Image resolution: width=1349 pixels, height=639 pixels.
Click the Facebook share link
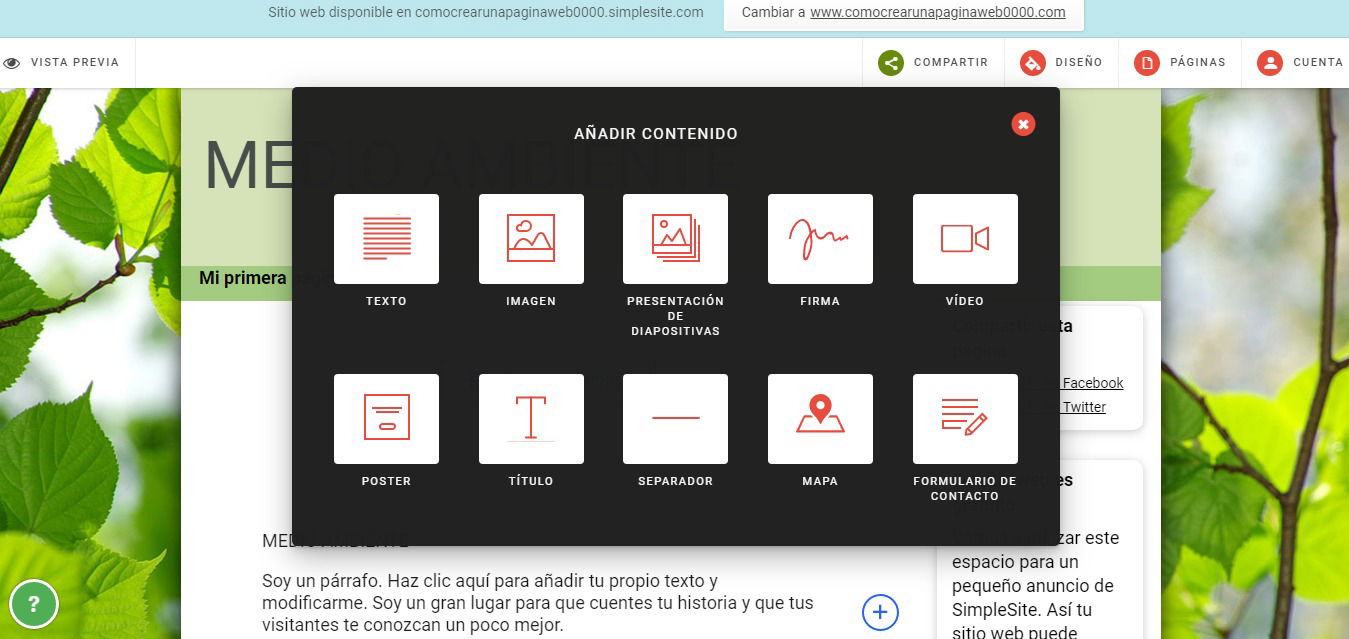pyautogui.click(x=1092, y=383)
